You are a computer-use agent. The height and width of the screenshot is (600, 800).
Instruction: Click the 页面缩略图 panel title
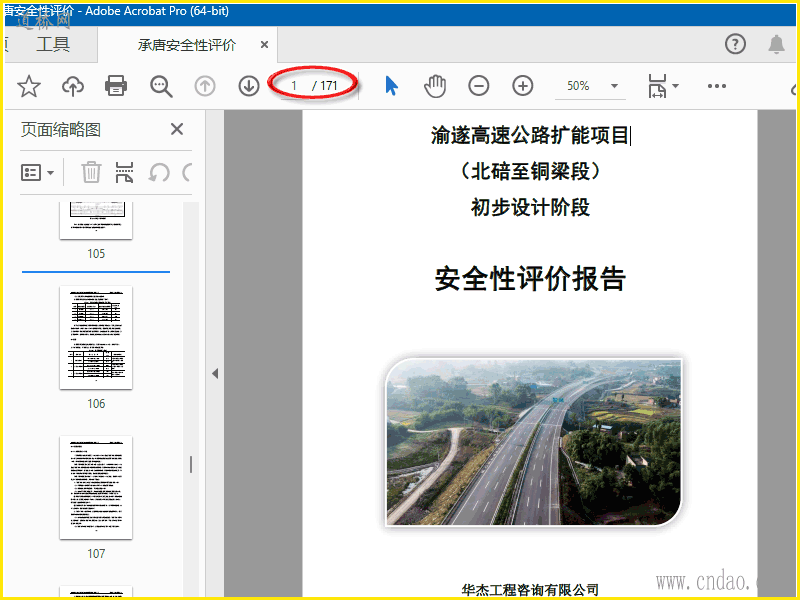point(61,130)
